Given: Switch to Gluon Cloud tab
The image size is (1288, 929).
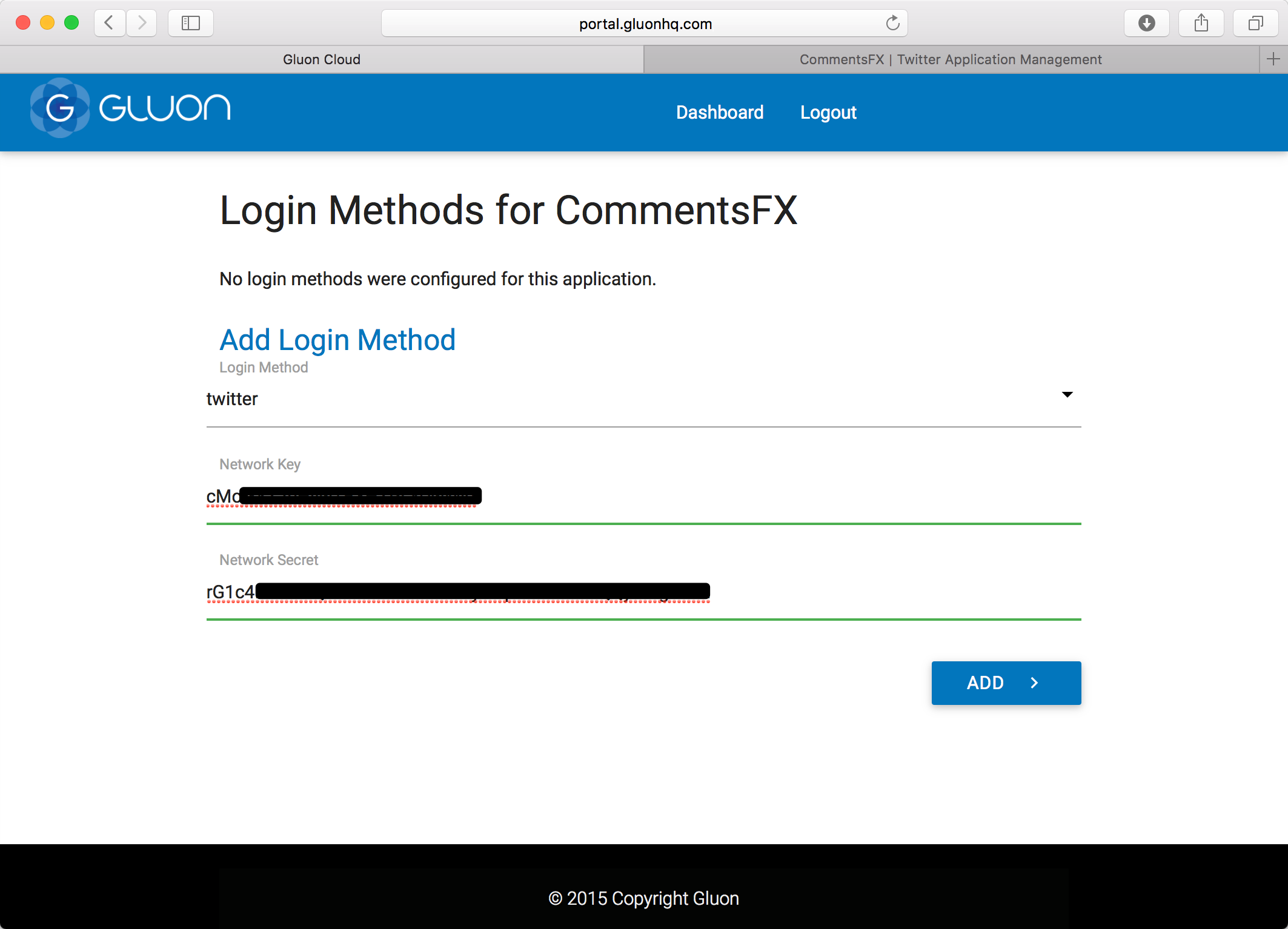Looking at the screenshot, I should [x=322, y=59].
